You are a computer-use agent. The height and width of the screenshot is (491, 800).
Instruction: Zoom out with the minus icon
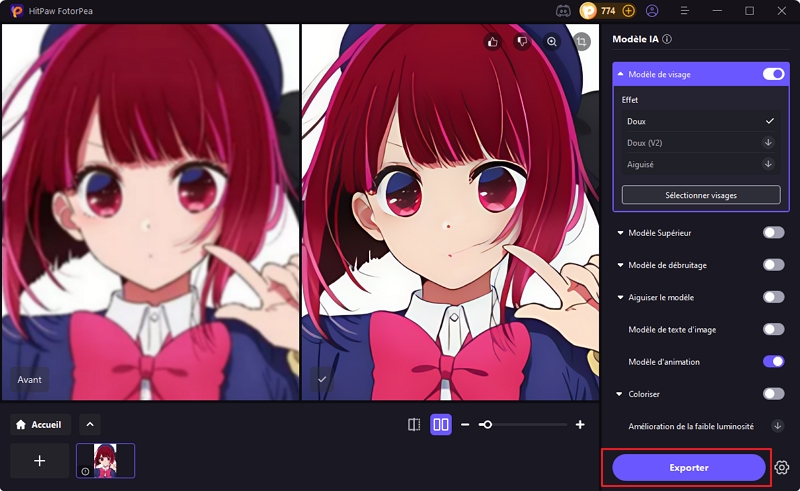pos(465,425)
